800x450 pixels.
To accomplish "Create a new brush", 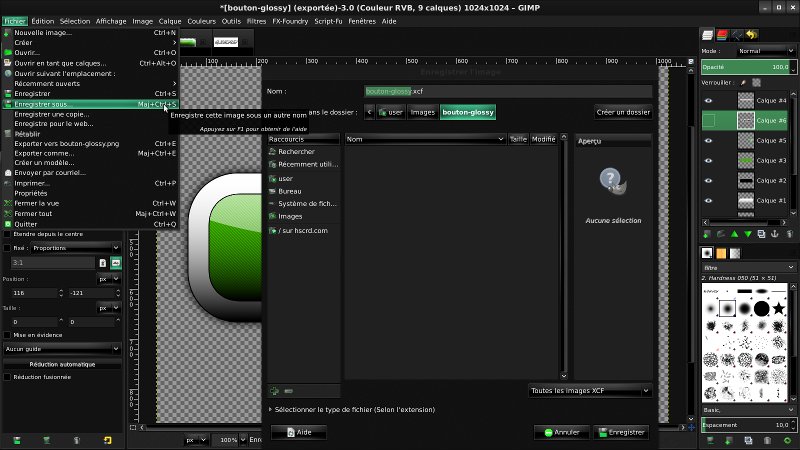I will [729, 440].
